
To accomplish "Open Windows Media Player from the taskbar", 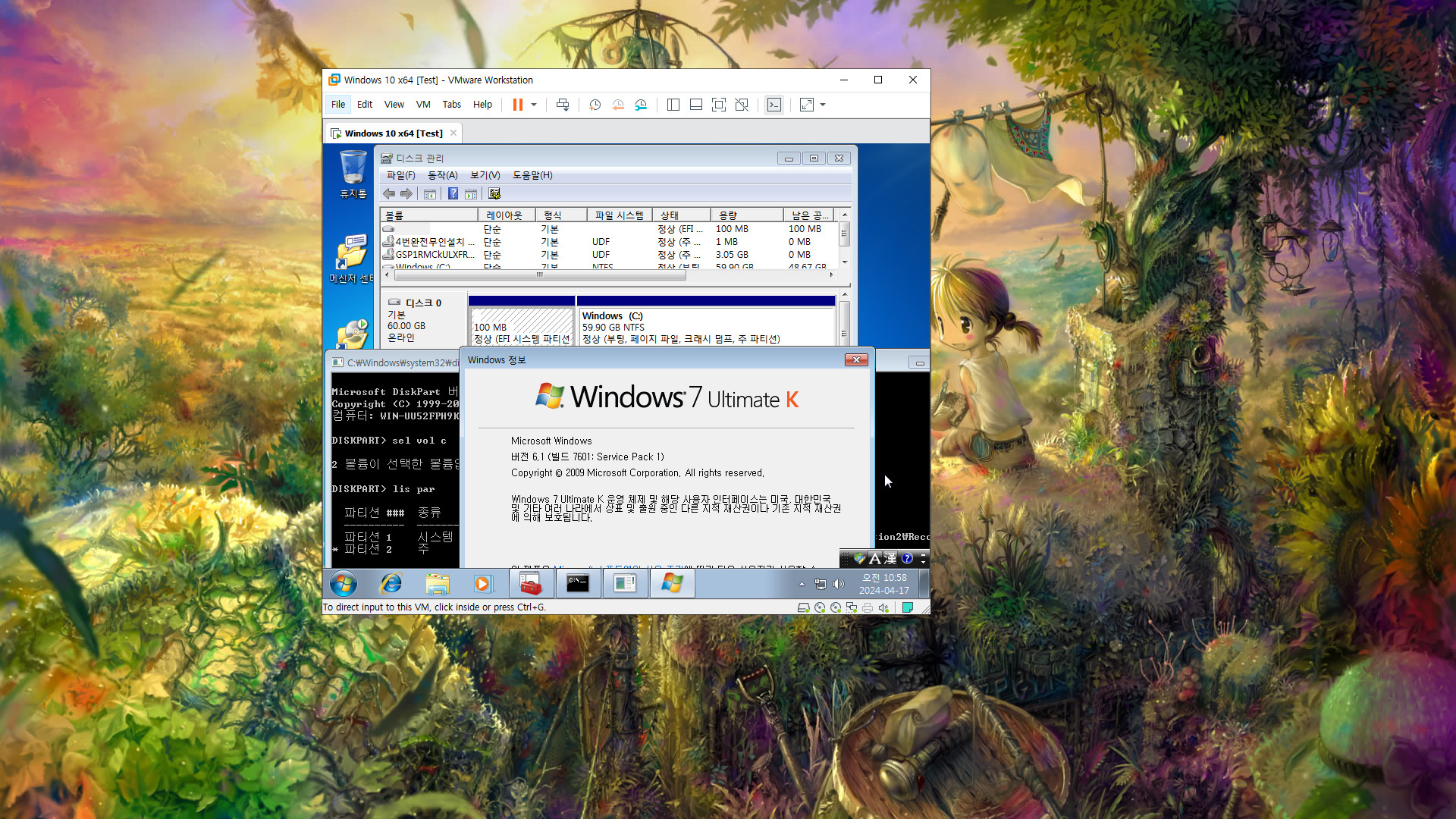I will click(x=483, y=584).
